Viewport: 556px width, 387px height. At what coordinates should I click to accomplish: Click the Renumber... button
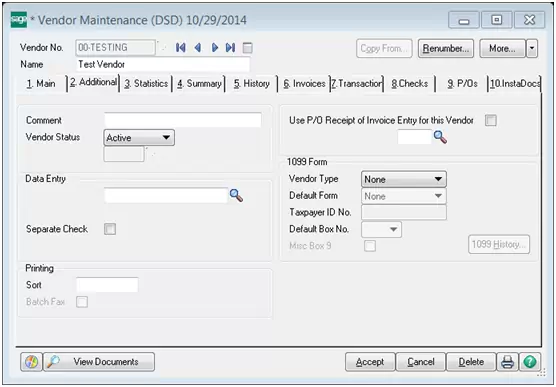[x=446, y=48]
